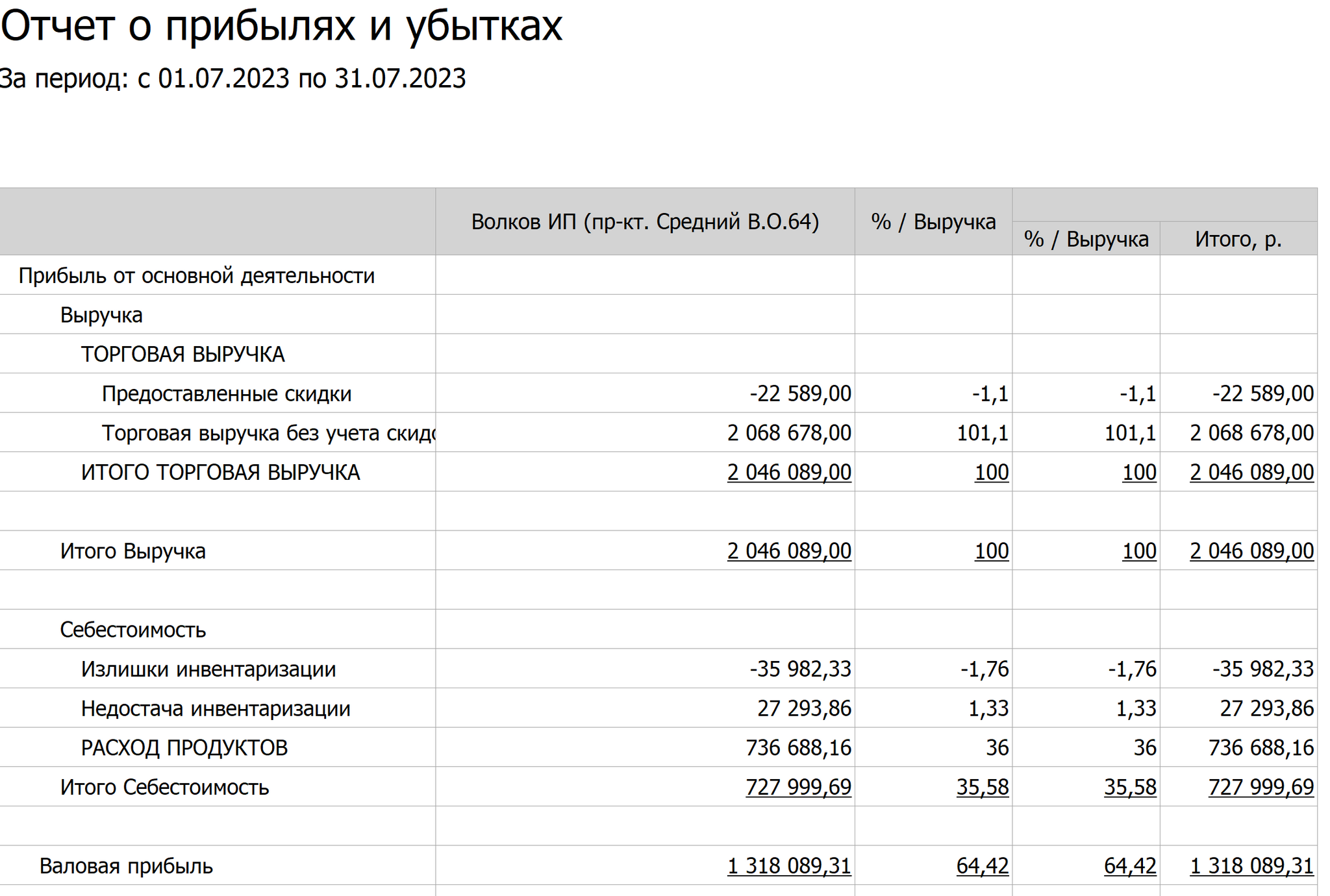Open underlined Итого Выручка amount in Итого column
The width and height of the screenshot is (1330, 896).
tap(1251, 551)
